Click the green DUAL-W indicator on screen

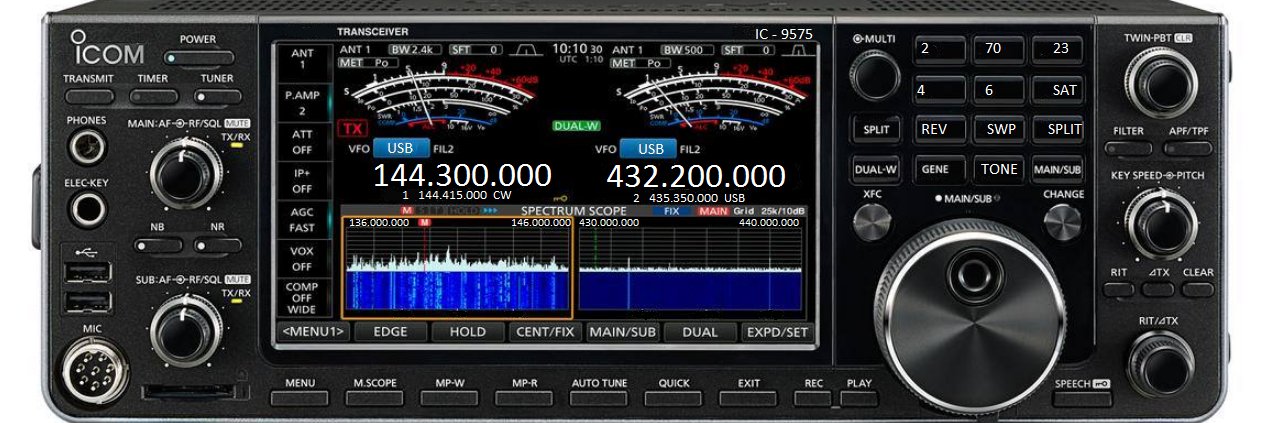point(576,127)
